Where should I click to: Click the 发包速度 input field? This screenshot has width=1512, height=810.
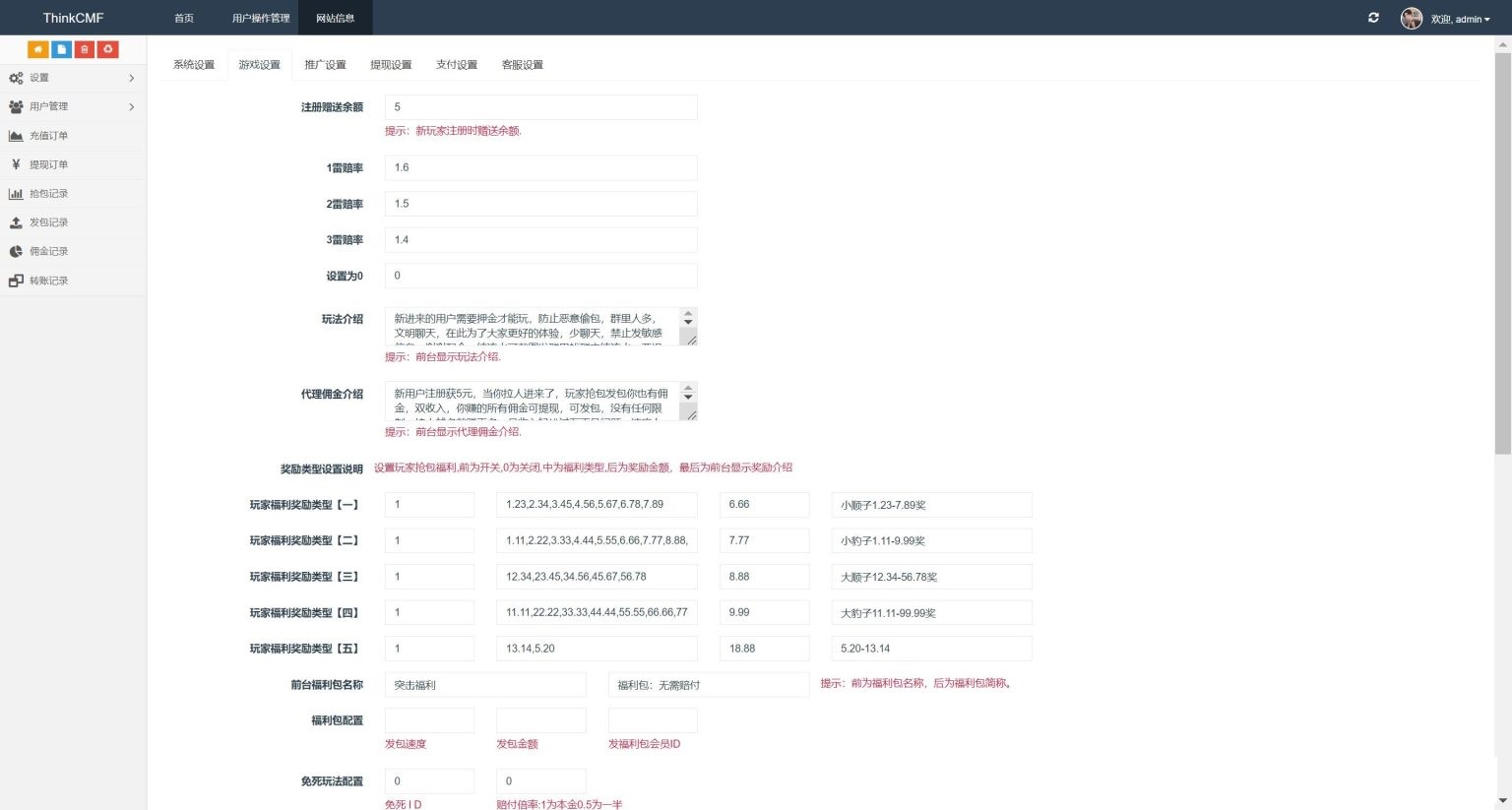[429, 720]
